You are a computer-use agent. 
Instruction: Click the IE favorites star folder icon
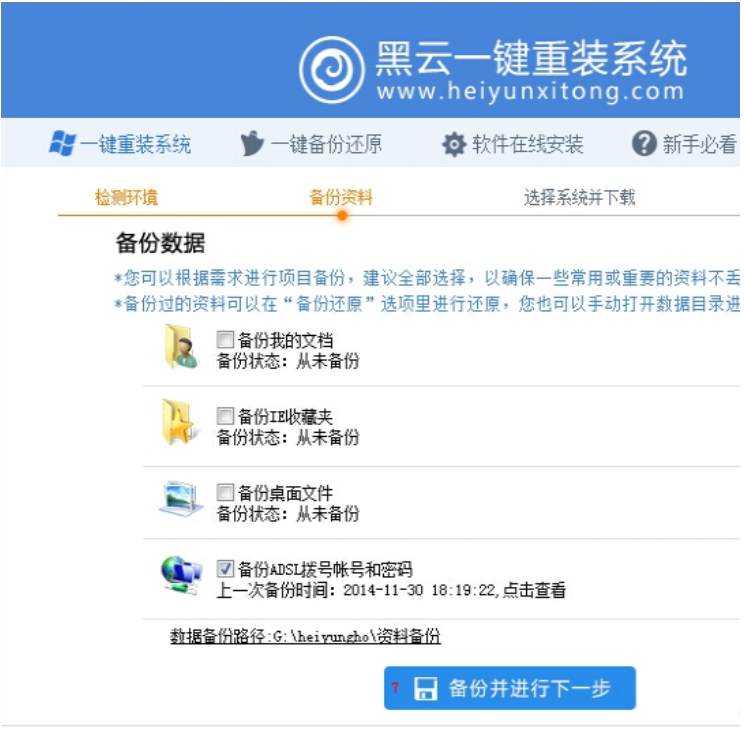178,422
